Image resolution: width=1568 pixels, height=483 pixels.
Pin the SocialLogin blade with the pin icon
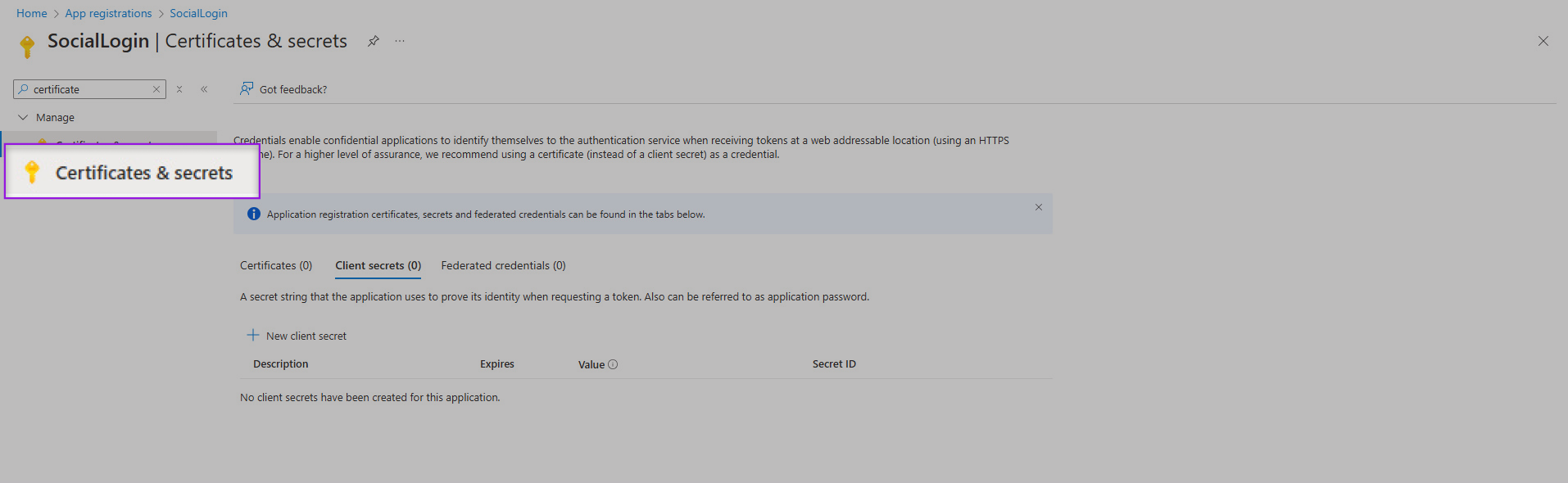click(x=374, y=41)
